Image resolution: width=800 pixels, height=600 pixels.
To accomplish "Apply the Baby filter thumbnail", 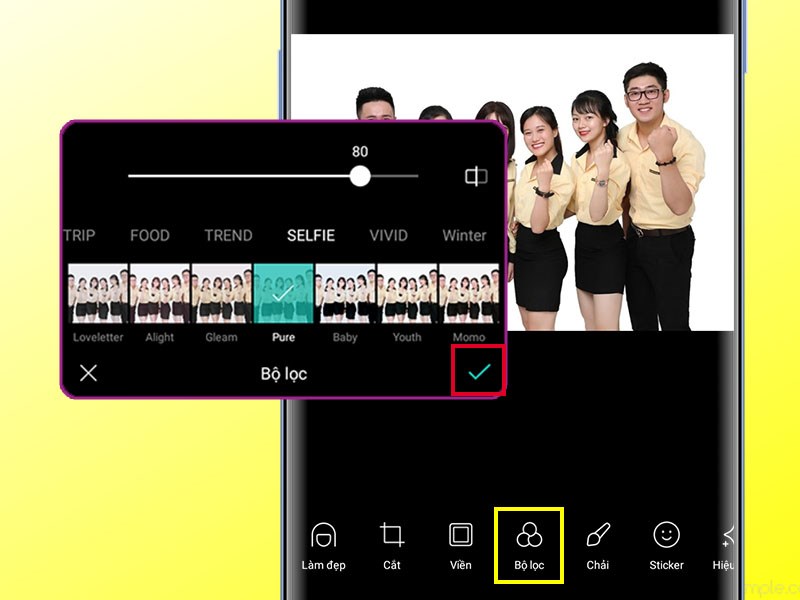I will click(345, 293).
